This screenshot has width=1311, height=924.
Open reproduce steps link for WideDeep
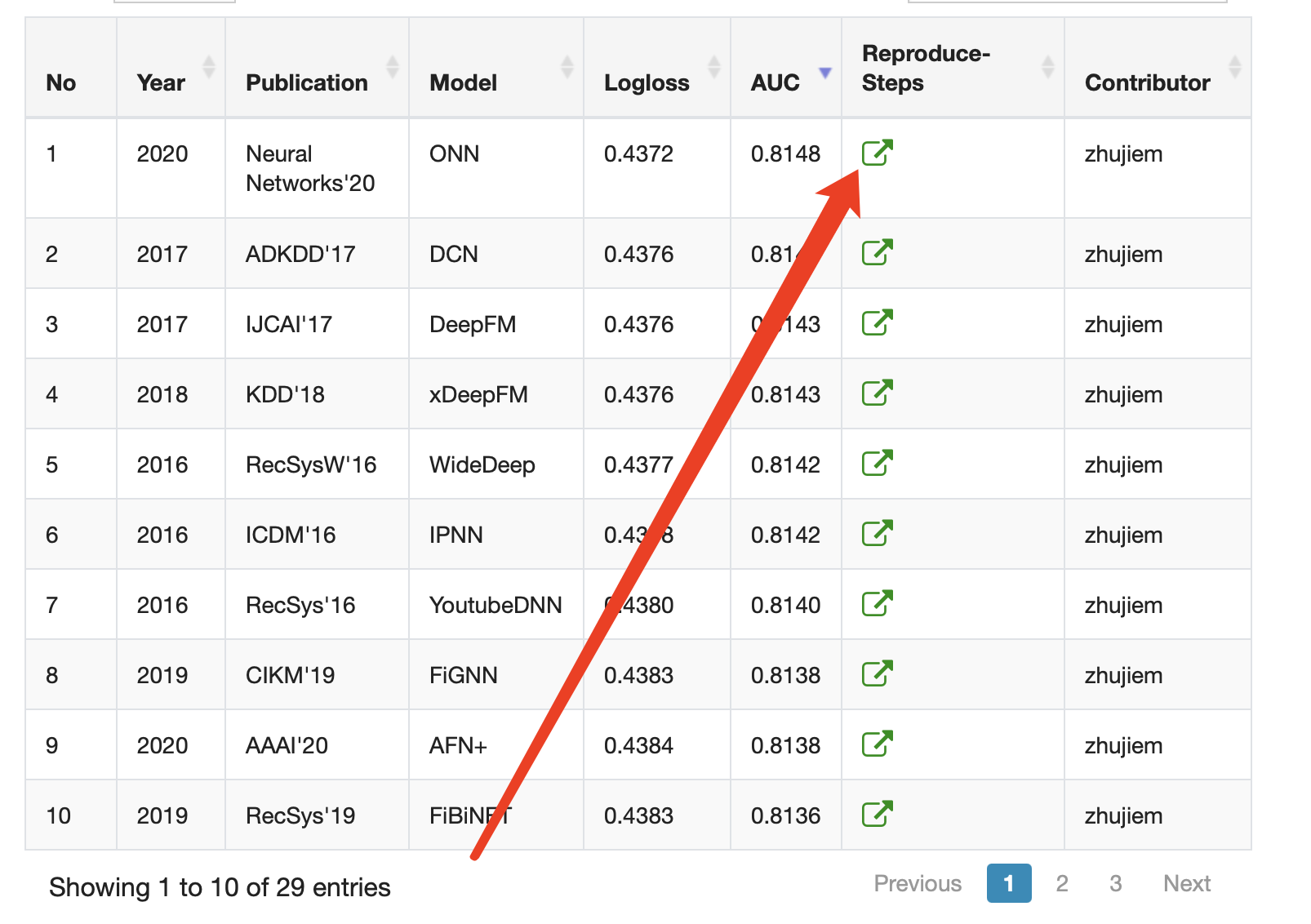[878, 463]
